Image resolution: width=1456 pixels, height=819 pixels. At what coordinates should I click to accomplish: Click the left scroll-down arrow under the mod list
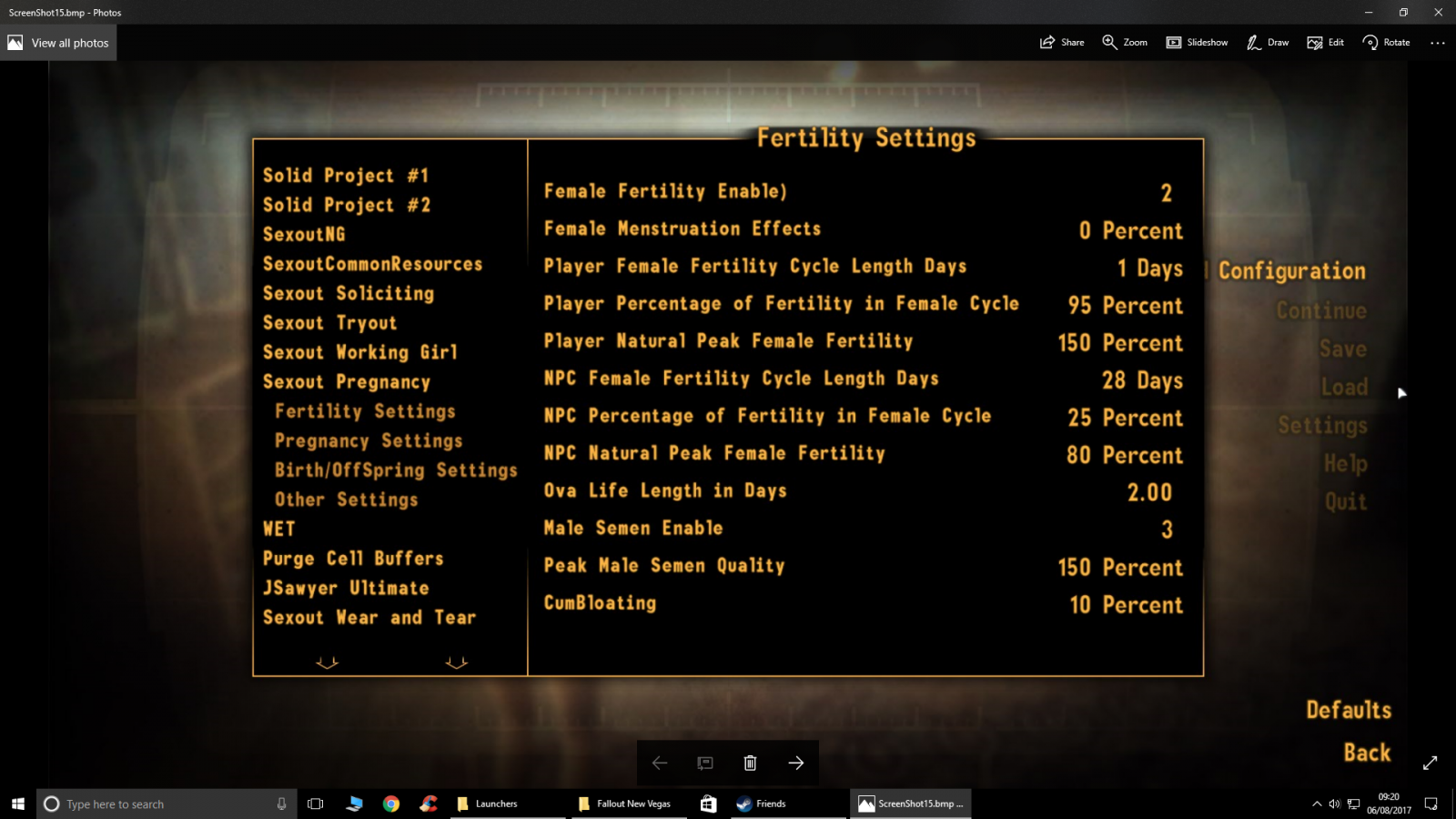pyautogui.click(x=327, y=662)
